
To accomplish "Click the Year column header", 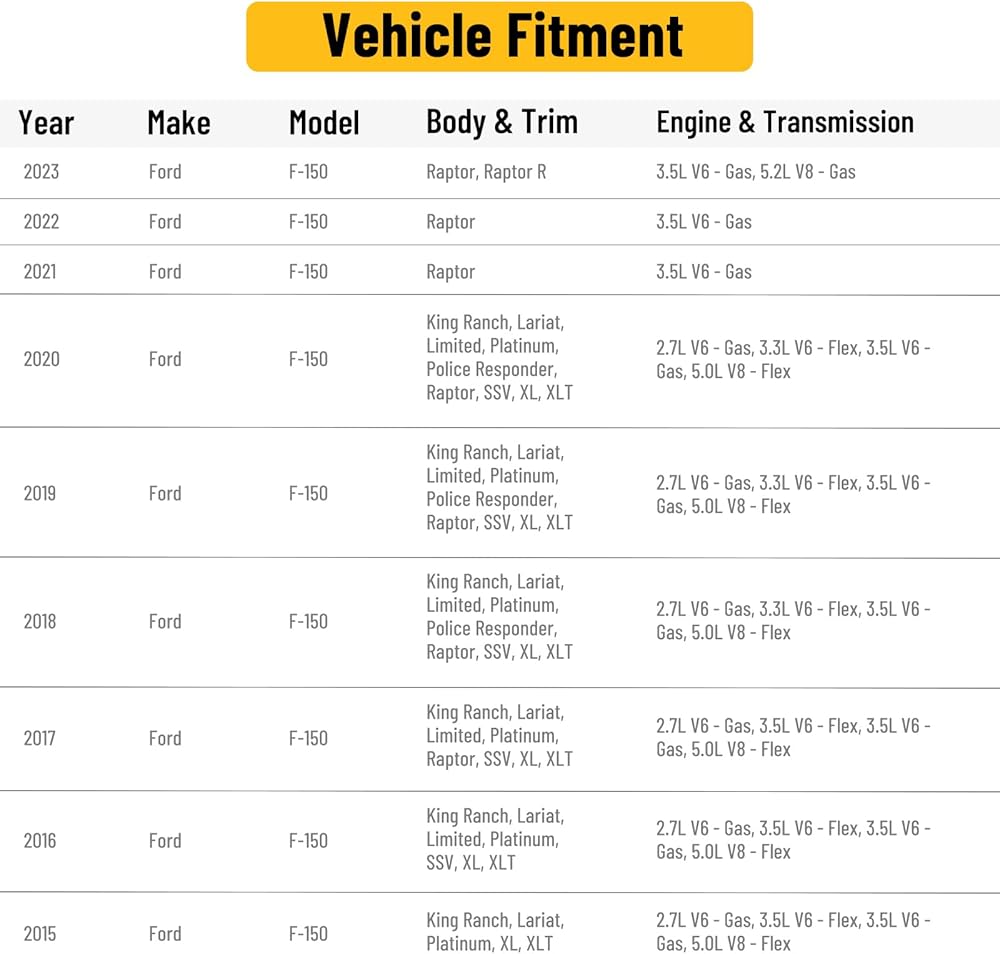I will [46, 123].
